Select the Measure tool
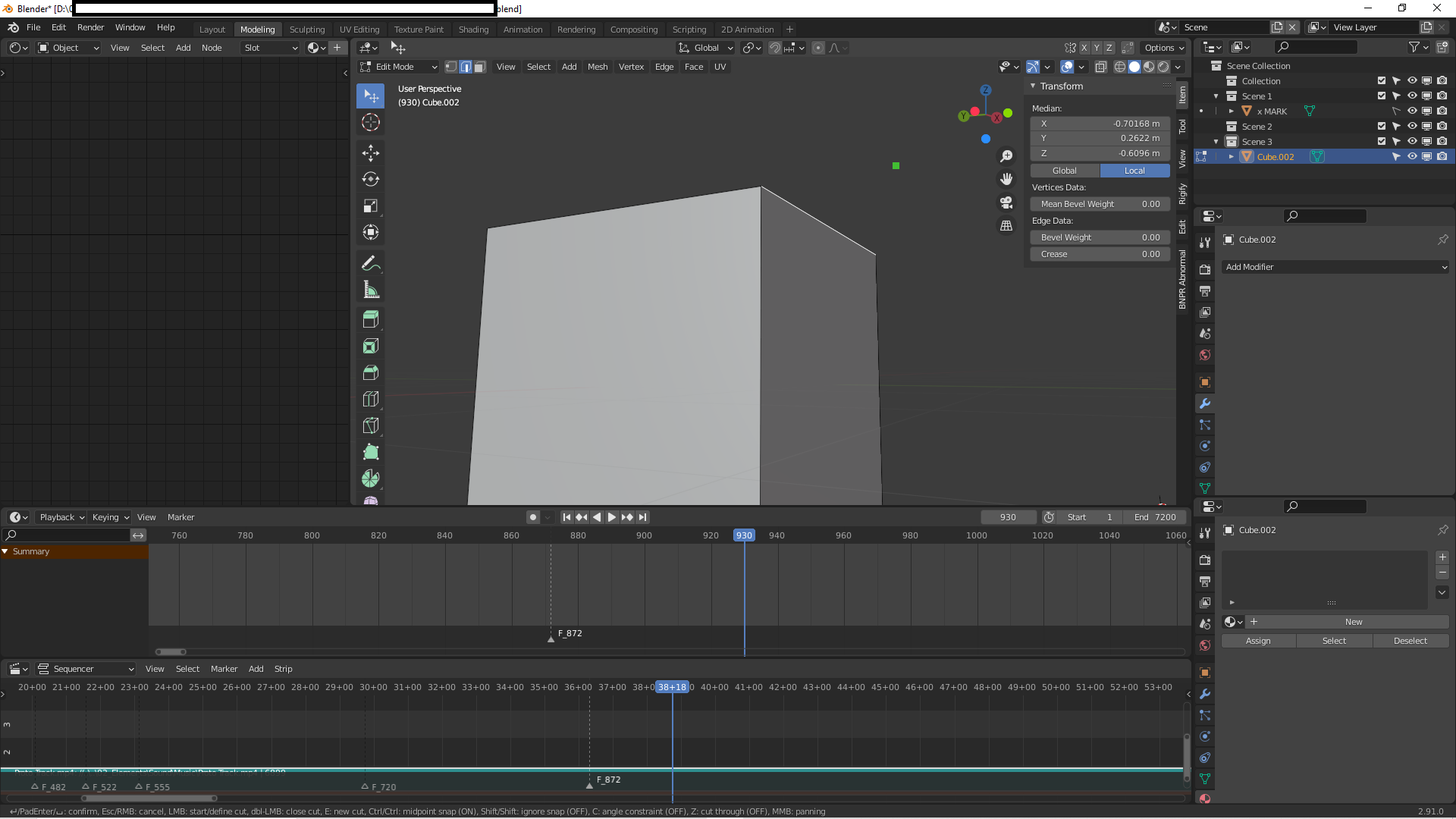Viewport: 1456px width, 819px height. click(x=371, y=290)
